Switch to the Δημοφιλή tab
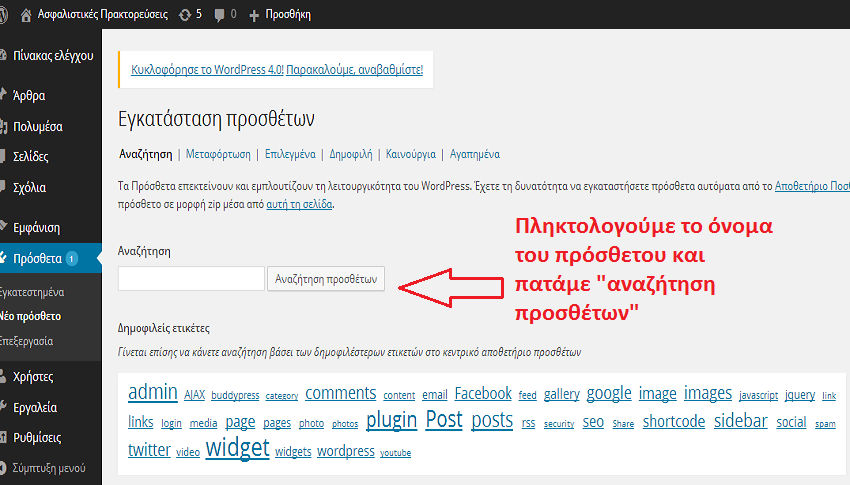The image size is (850, 485). (351, 154)
